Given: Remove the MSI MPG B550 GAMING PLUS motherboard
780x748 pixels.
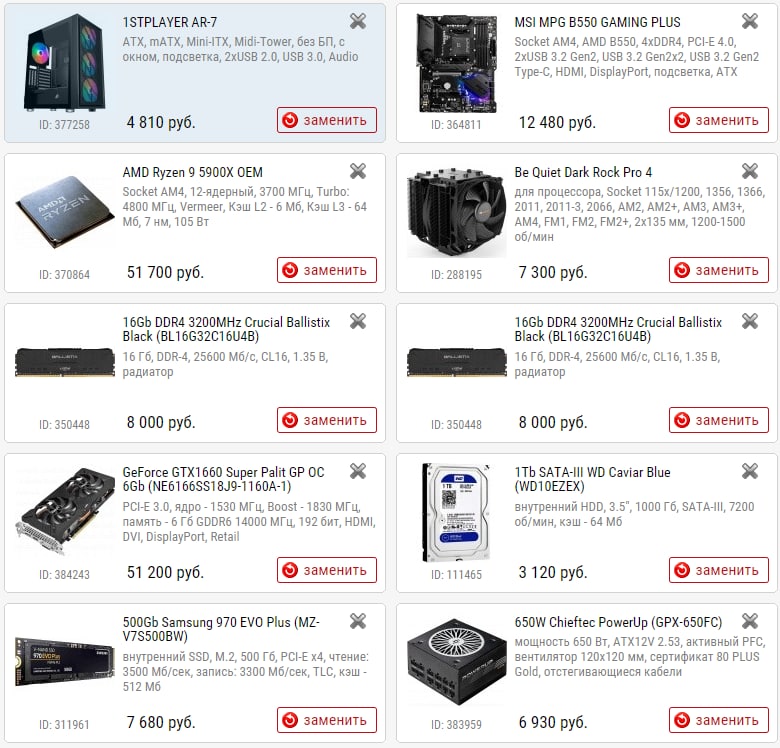Looking at the screenshot, I should (x=750, y=21).
